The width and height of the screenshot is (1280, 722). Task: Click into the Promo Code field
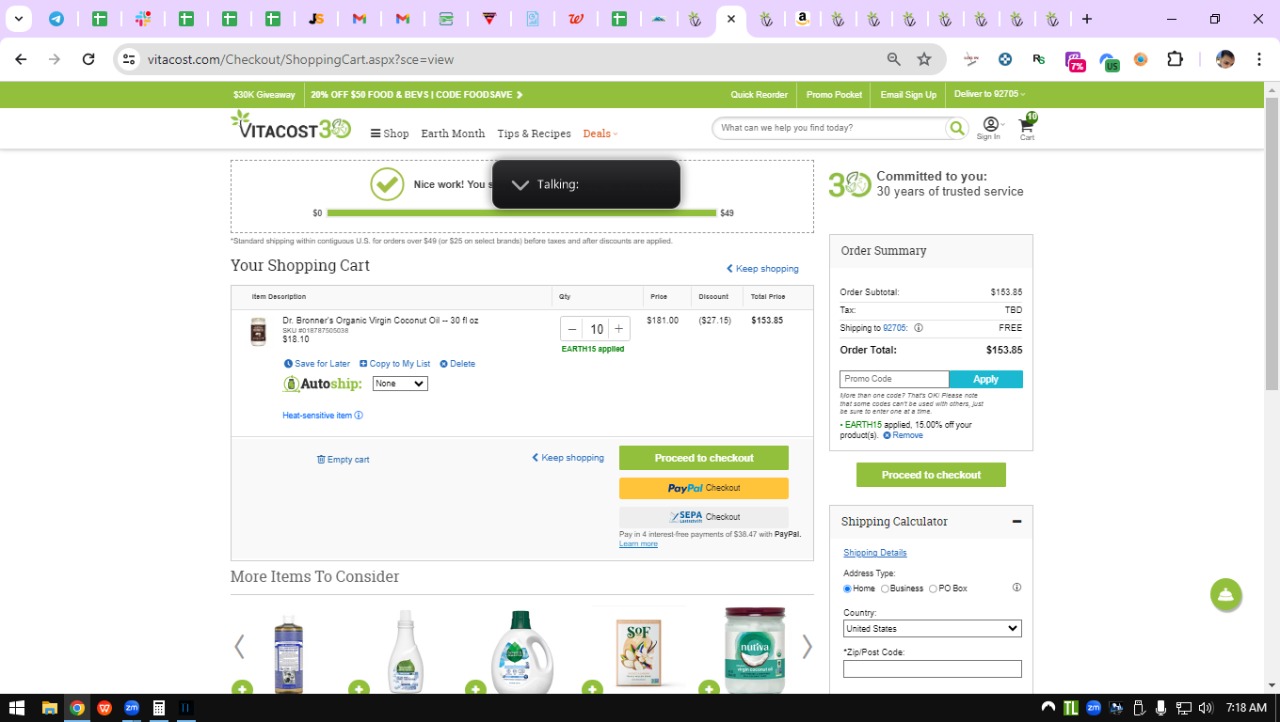pos(894,379)
